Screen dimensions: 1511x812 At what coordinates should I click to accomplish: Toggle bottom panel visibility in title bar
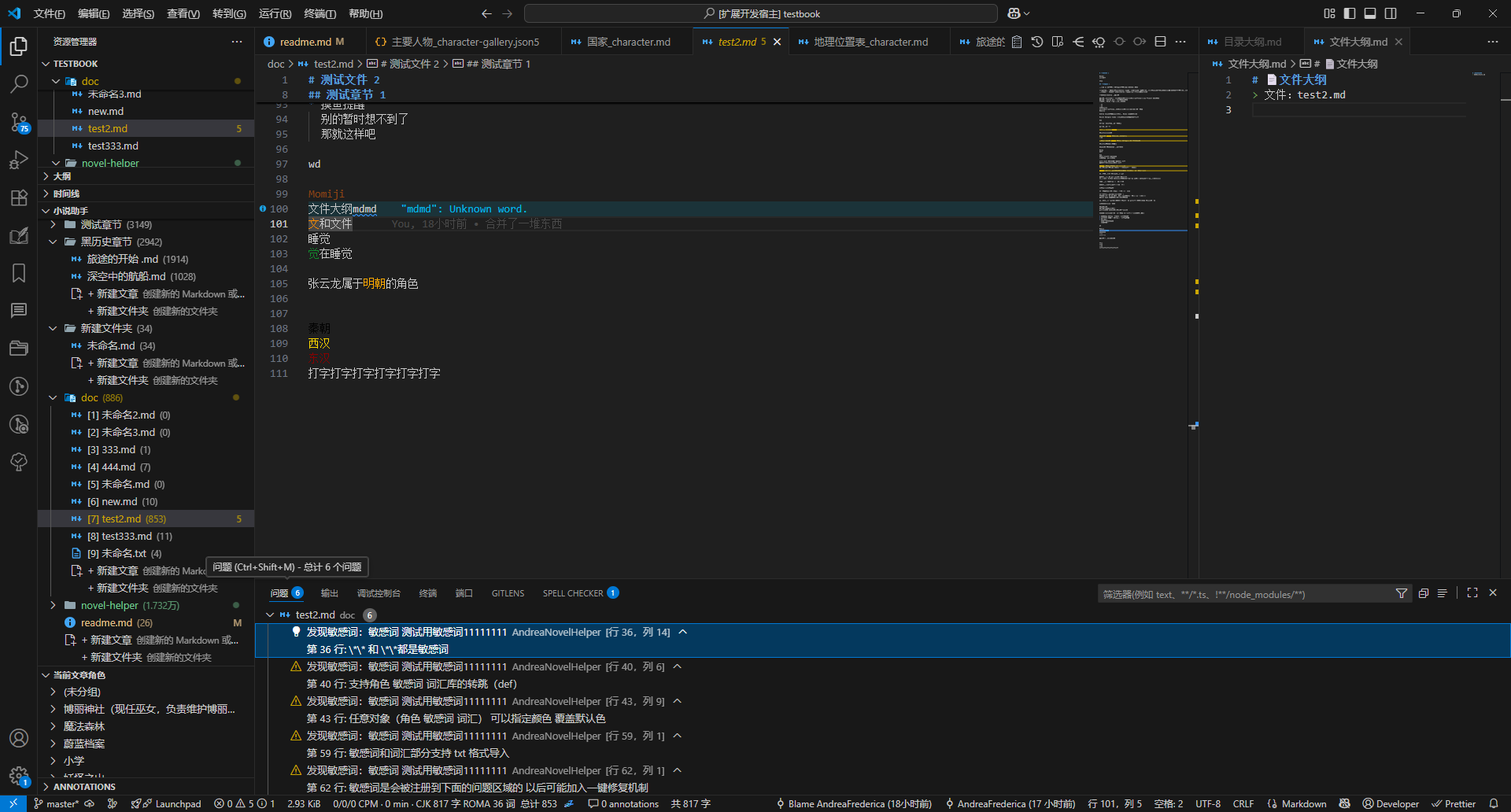click(x=1370, y=13)
